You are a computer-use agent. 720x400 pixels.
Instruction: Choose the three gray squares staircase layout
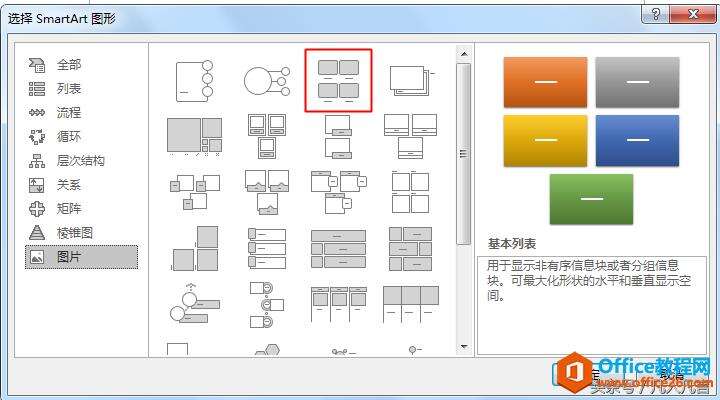click(x=194, y=248)
